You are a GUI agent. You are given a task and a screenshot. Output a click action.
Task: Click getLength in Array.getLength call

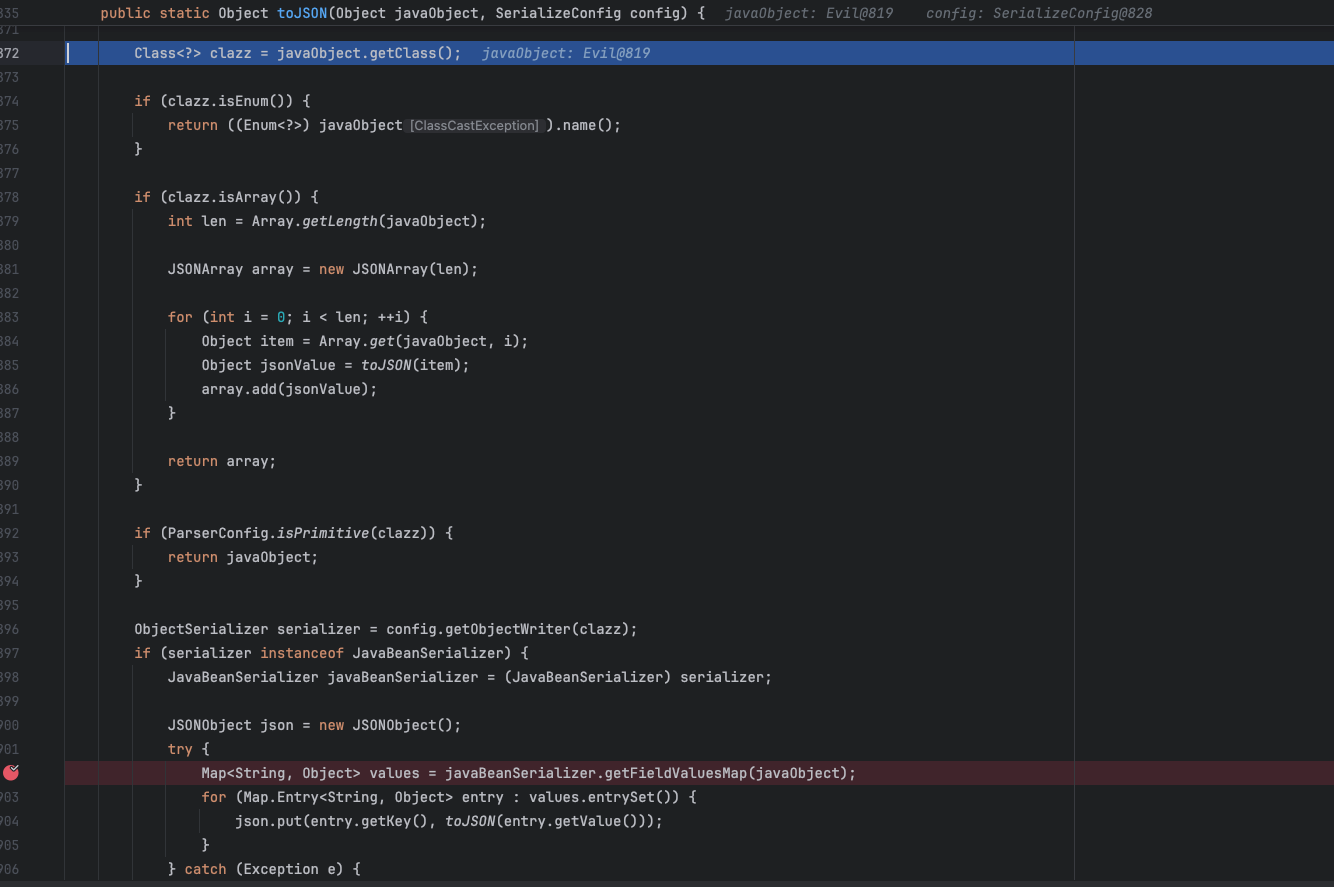pos(339,221)
